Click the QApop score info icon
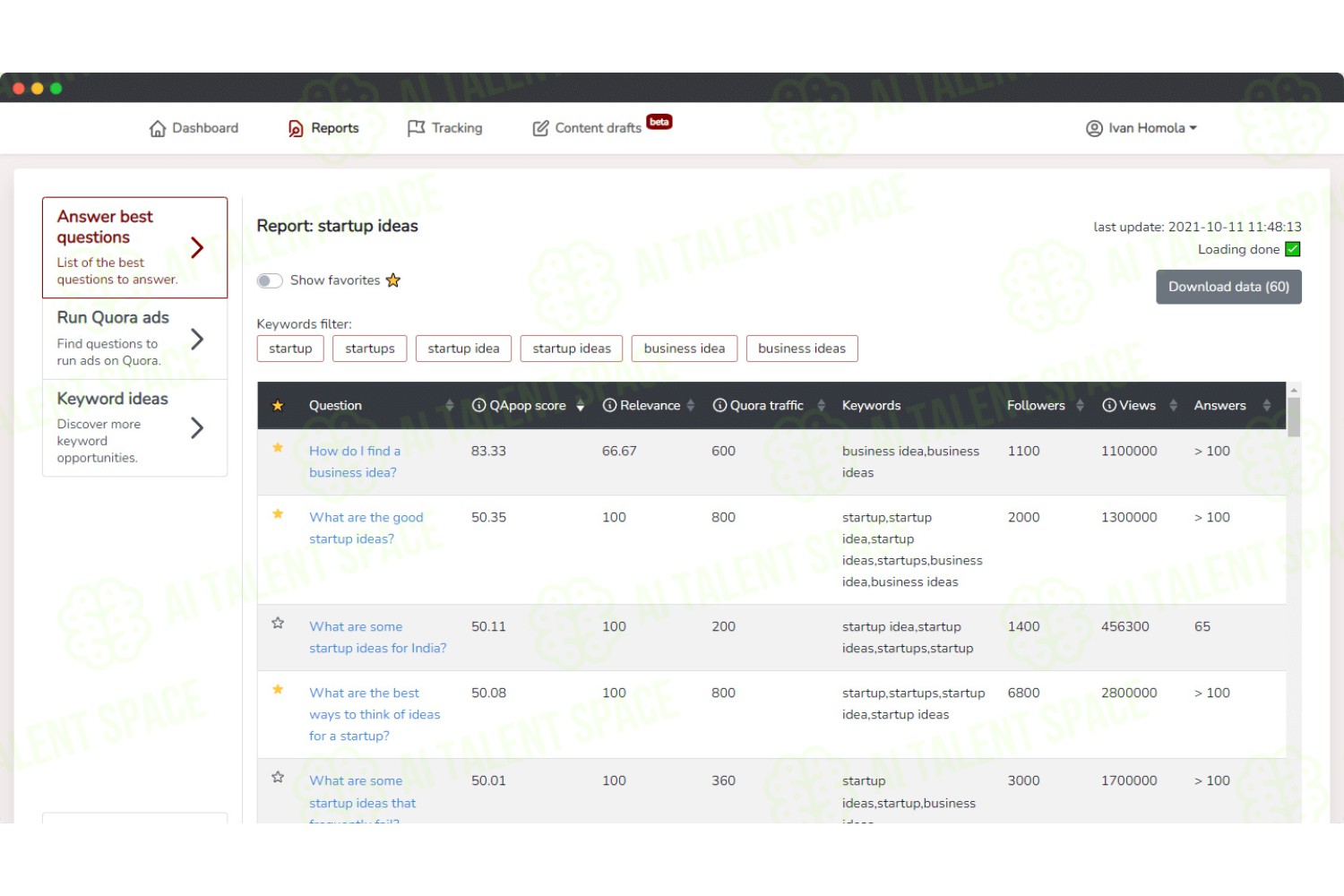 tap(478, 406)
